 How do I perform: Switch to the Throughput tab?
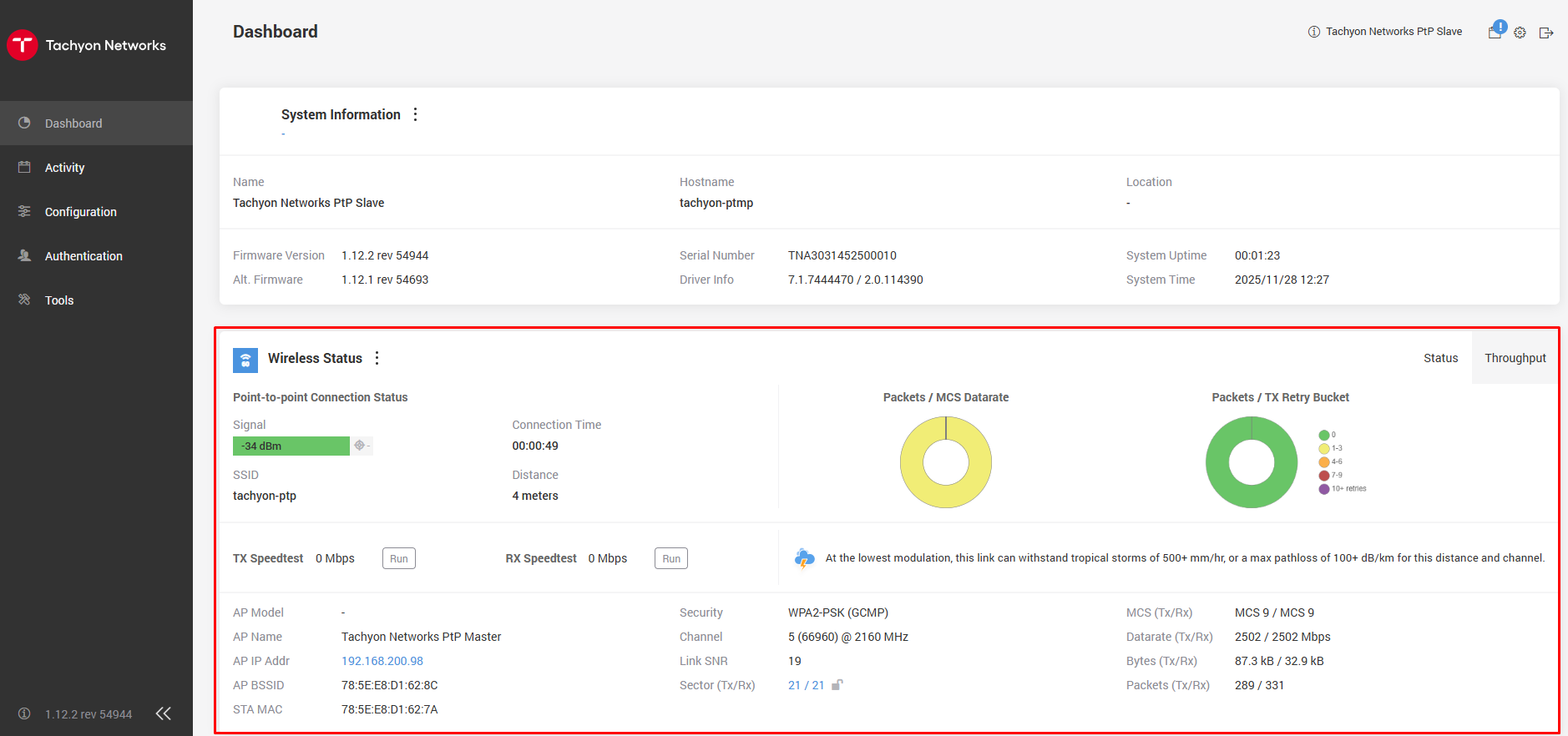point(1515,358)
